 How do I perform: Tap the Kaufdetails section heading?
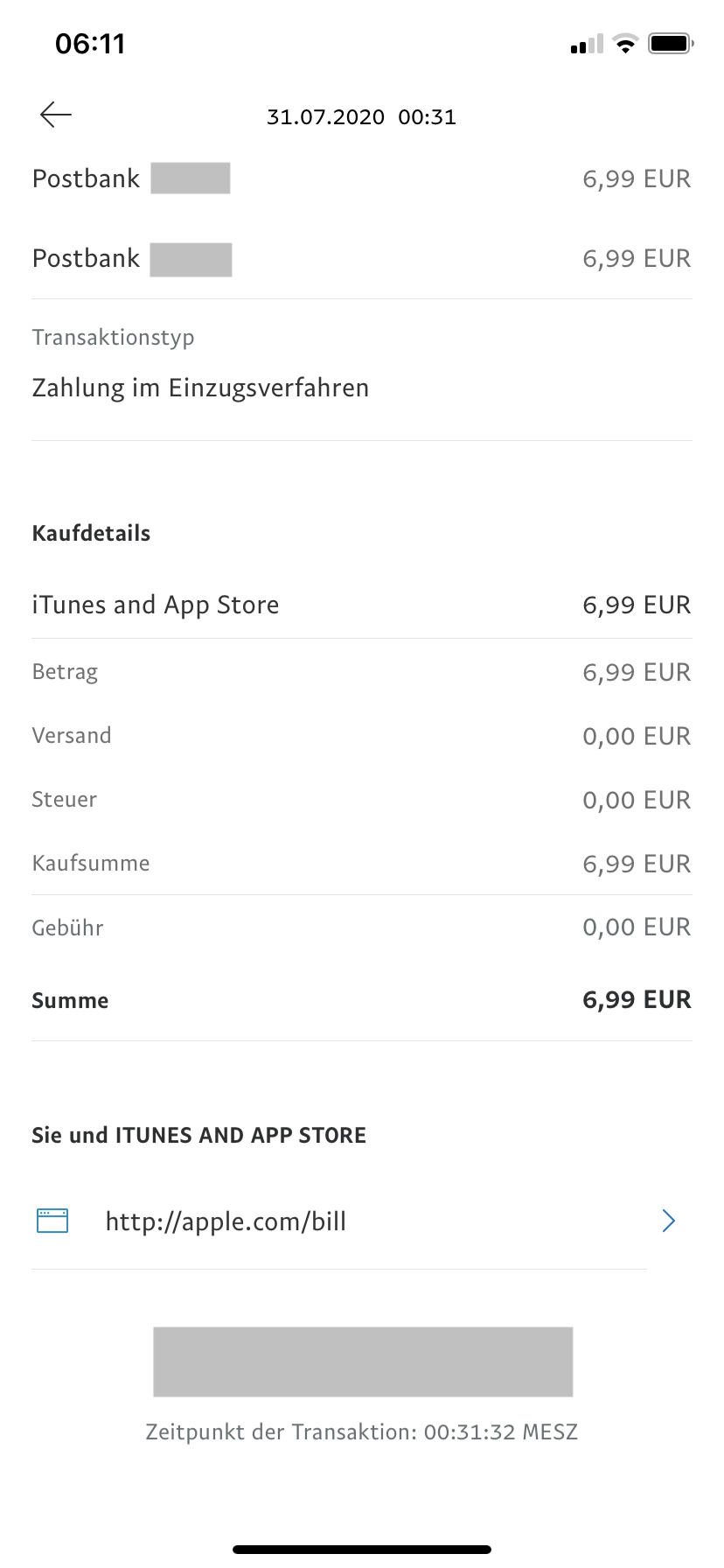pyautogui.click(x=91, y=534)
